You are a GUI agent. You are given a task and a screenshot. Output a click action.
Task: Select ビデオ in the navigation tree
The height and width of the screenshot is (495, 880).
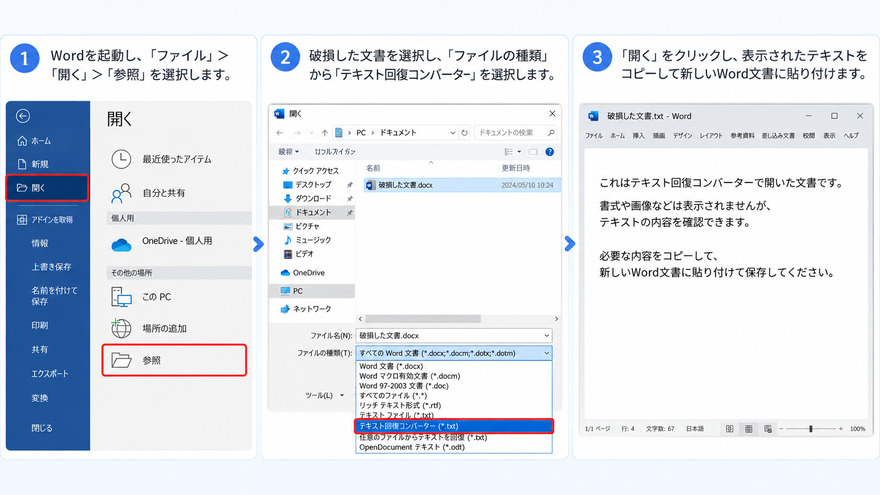299,254
